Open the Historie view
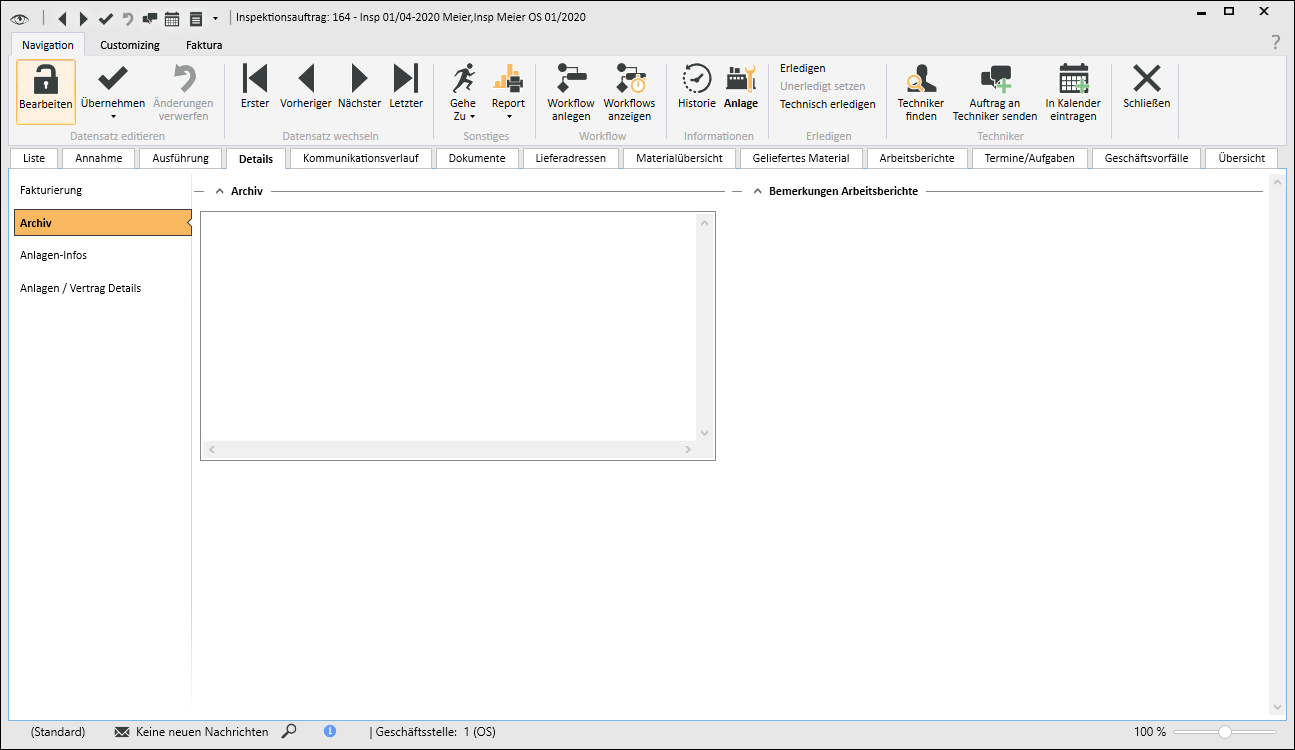The width and height of the screenshot is (1295, 750). tap(697, 86)
